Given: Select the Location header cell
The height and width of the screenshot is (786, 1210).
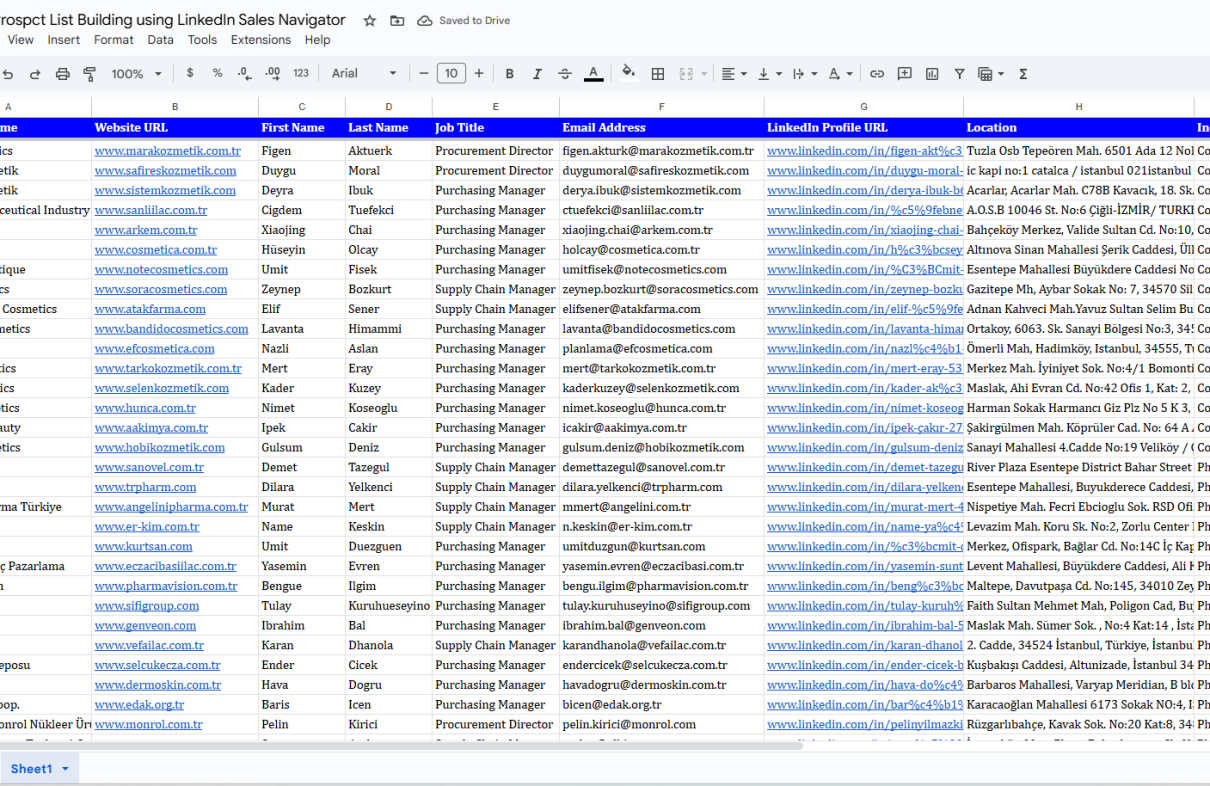Looking at the screenshot, I should coord(1079,128).
